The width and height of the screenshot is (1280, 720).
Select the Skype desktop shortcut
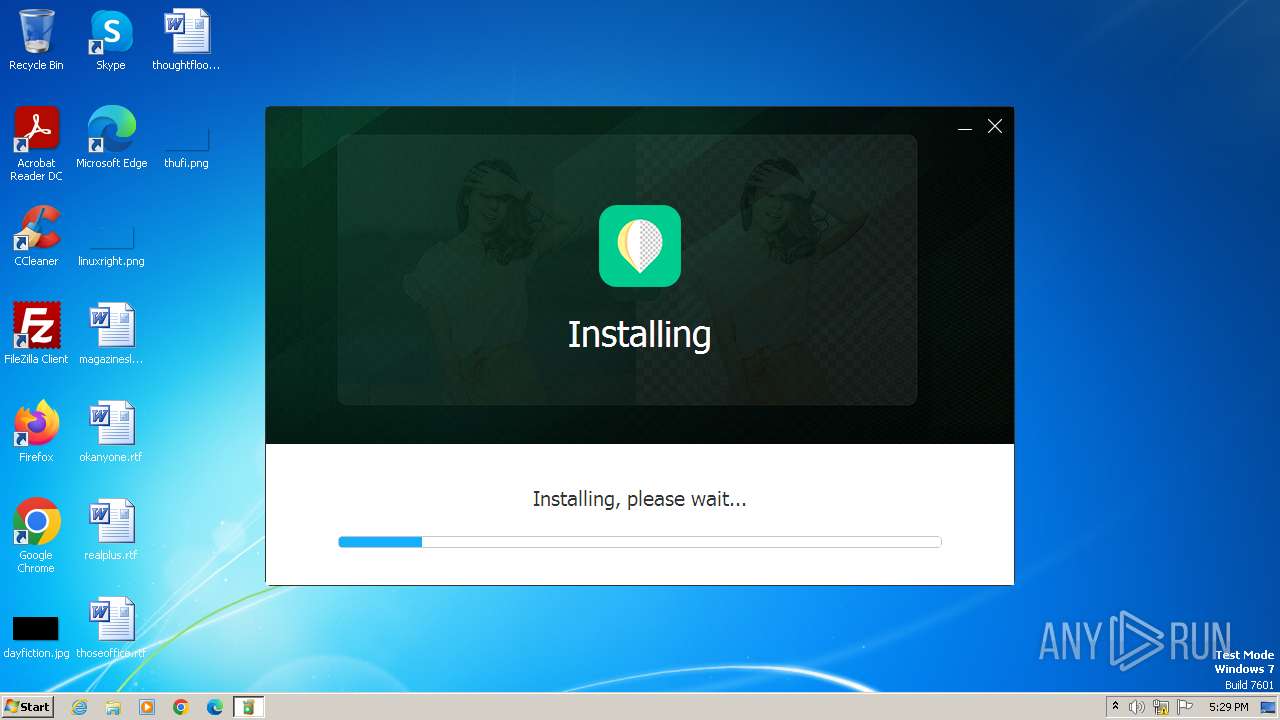[x=111, y=40]
